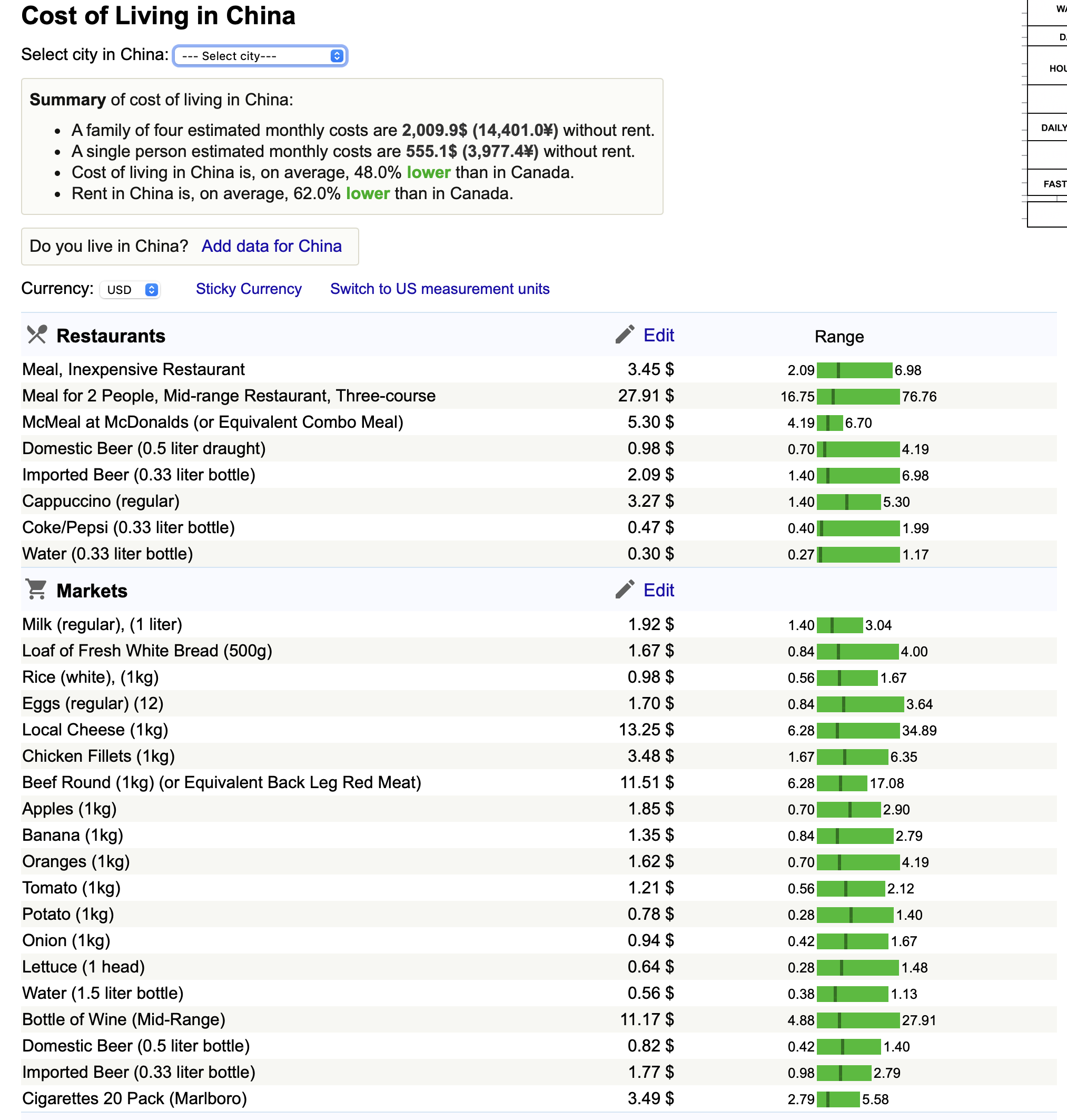Click the Oranges (1kg) label
Image resolution: width=1067 pixels, height=1120 pixels.
click(76, 861)
